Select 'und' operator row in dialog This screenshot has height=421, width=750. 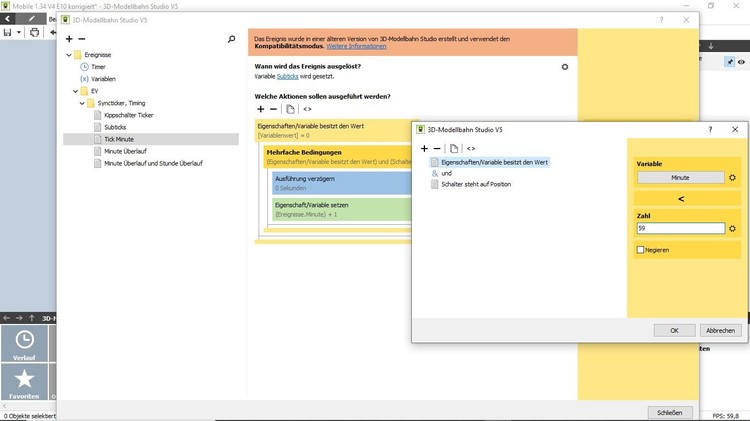point(446,173)
